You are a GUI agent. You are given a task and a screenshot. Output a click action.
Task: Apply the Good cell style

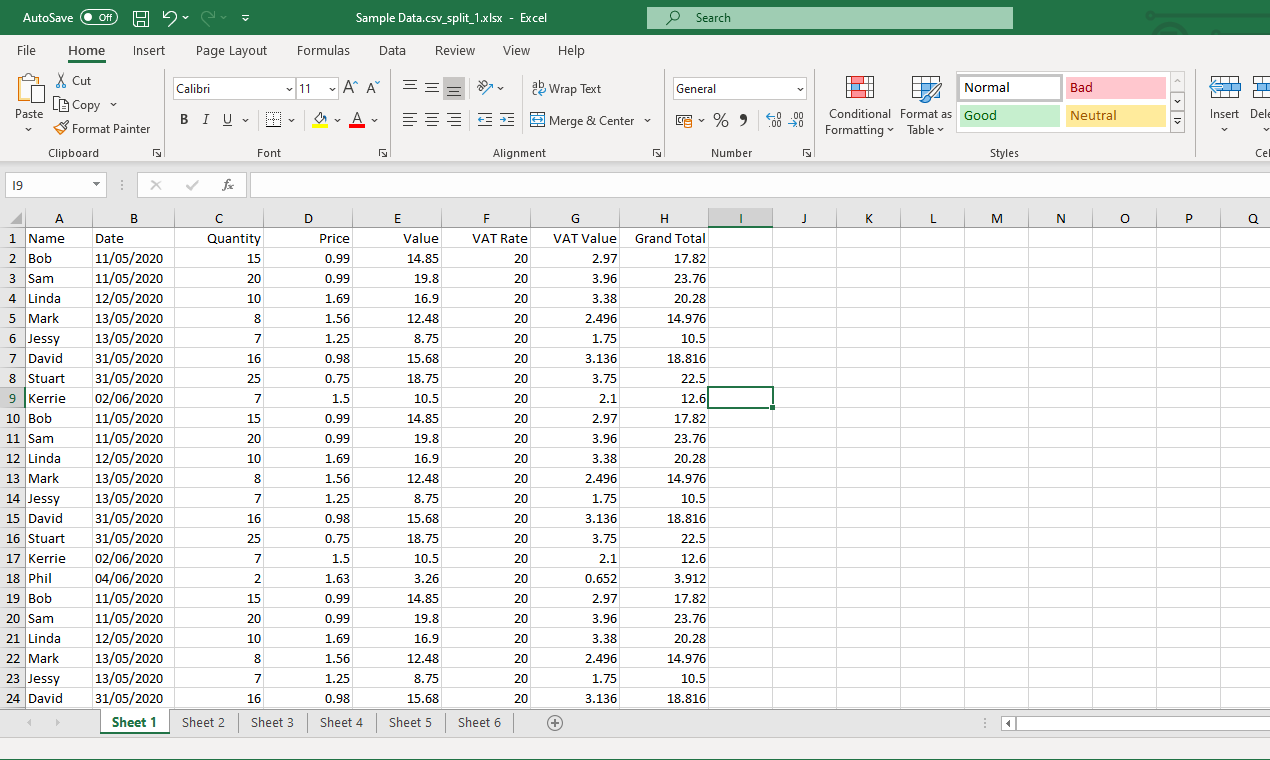[x=1008, y=116]
